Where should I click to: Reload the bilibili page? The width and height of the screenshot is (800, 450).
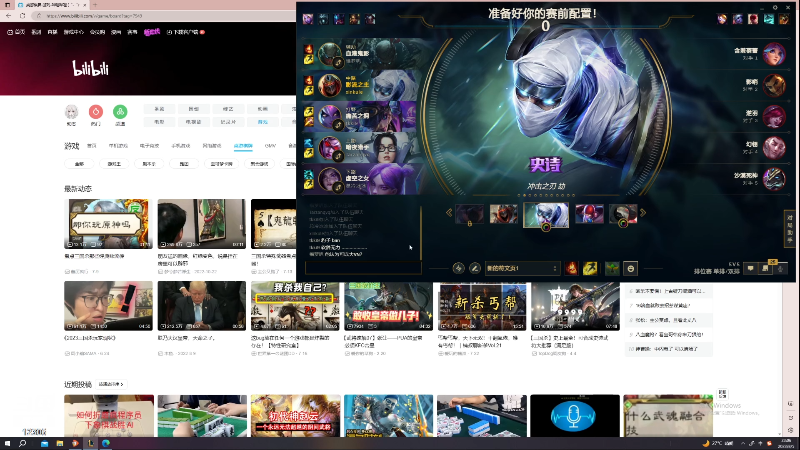22,16
